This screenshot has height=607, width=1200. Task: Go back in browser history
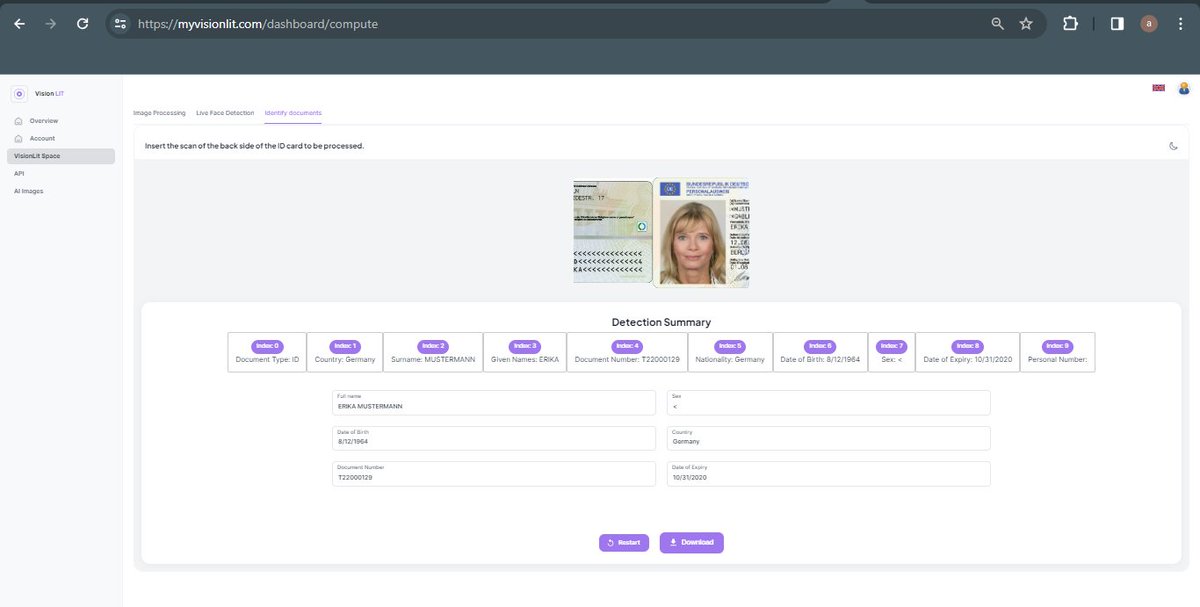pos(20,23)
